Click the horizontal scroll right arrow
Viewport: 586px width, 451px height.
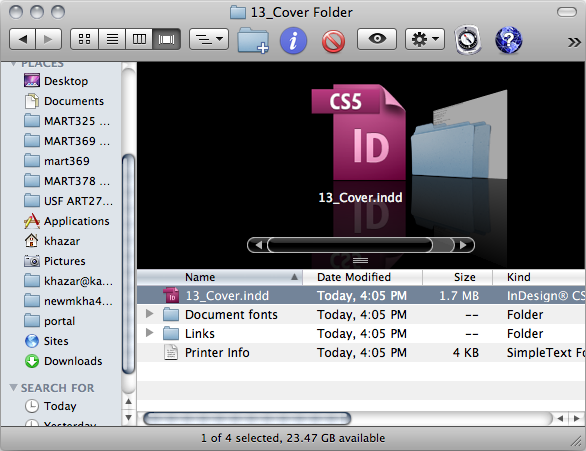coord(576,418)
